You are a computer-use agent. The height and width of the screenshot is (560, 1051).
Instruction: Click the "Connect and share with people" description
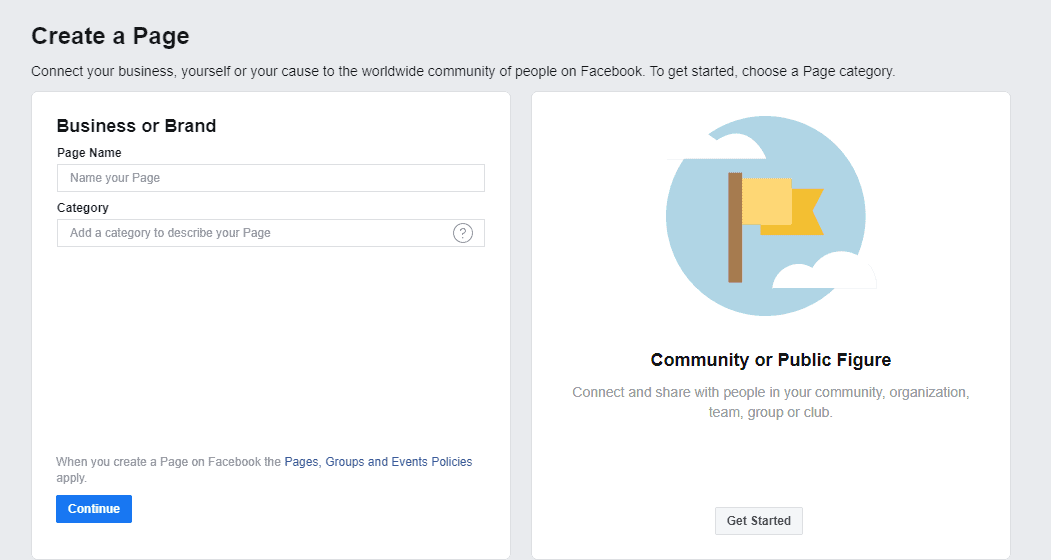[x=770, y=402]
